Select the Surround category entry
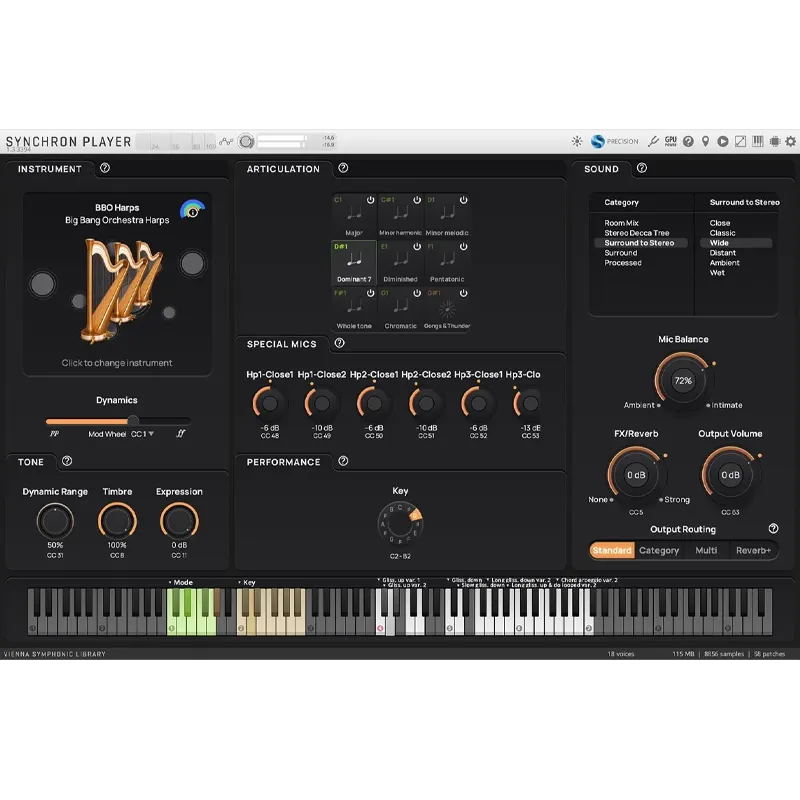800x800 pixels. point(620,253)
